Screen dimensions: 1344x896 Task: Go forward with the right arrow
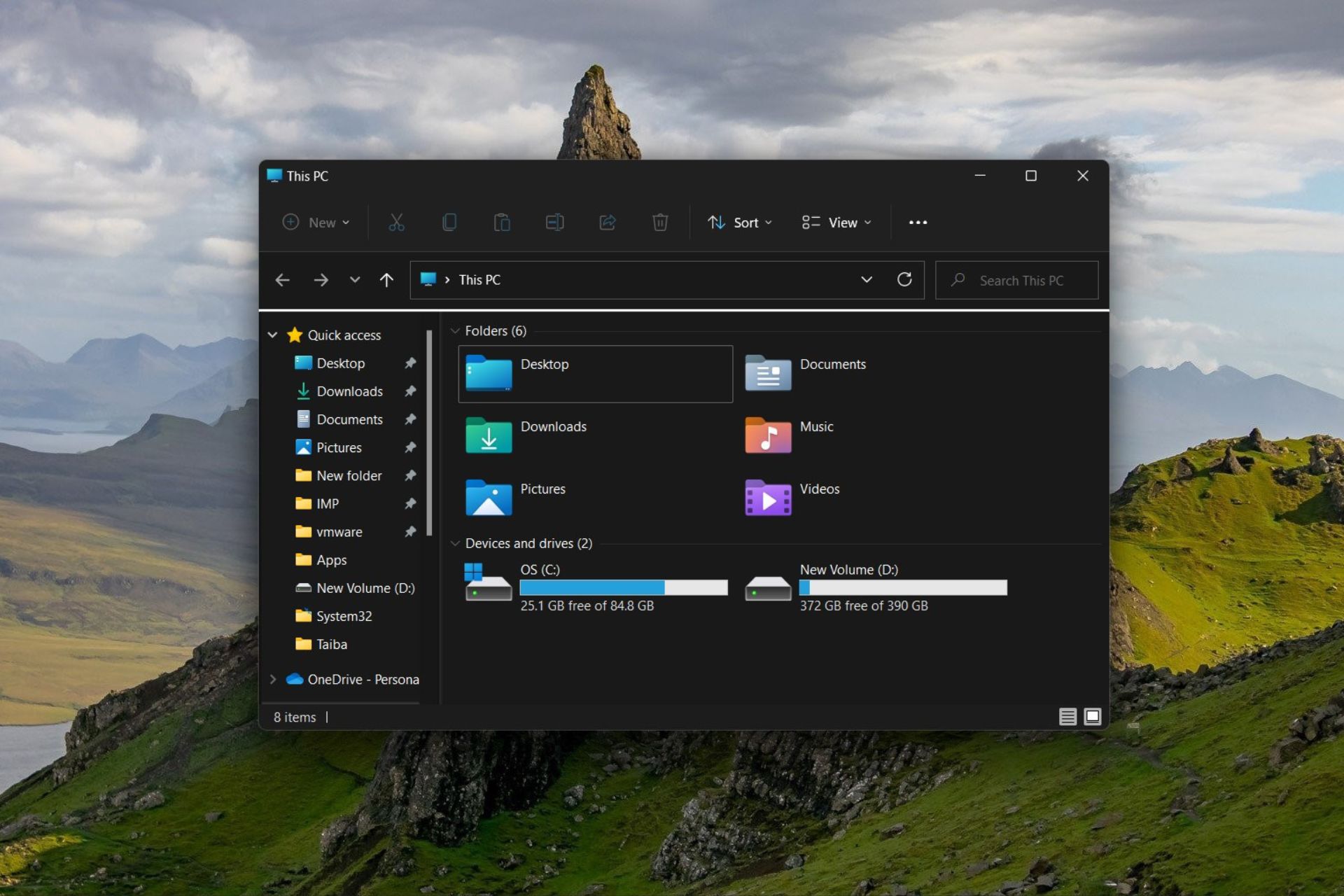coord(321,280)
